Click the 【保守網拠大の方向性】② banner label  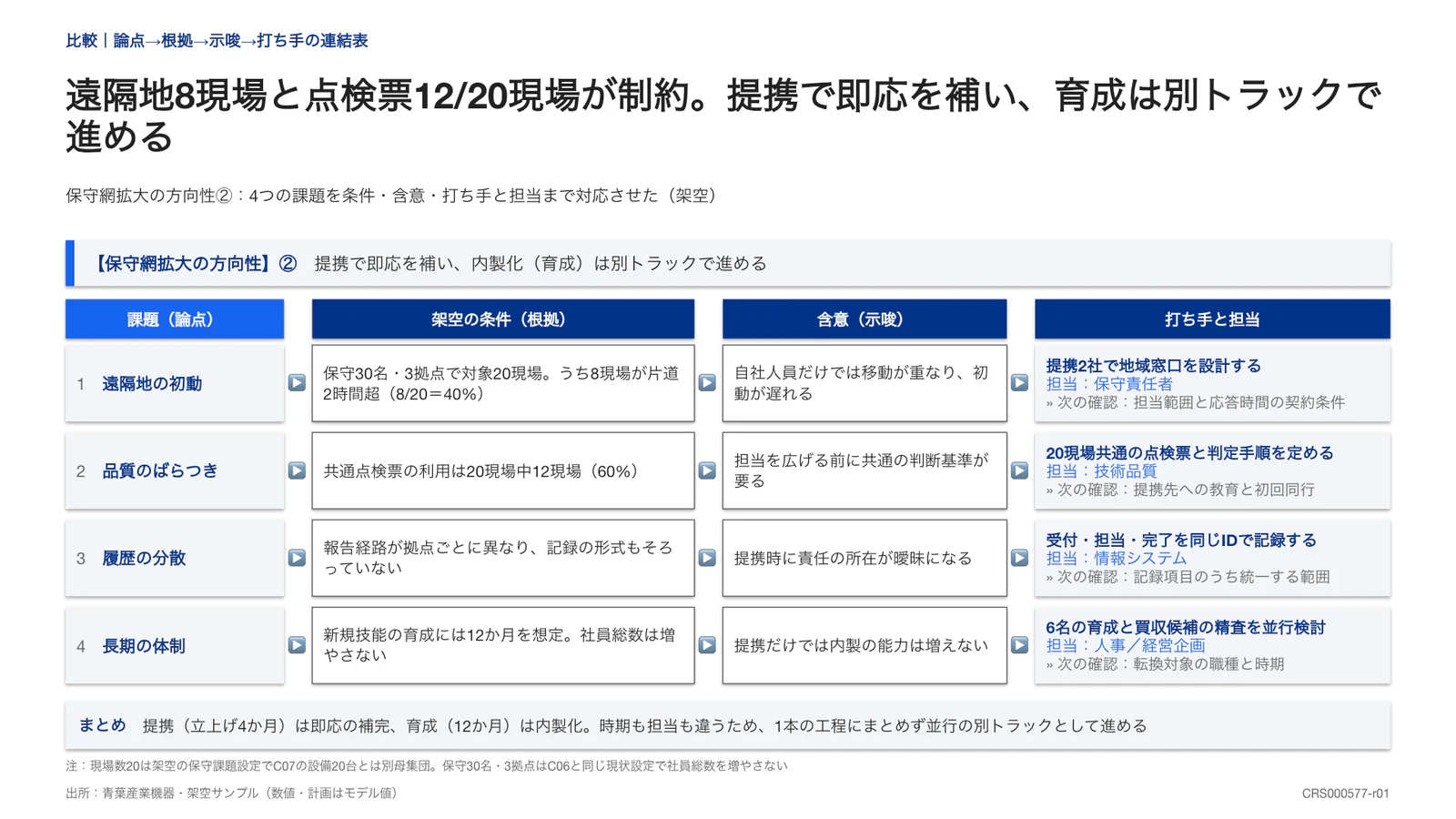tap(194, 264)
